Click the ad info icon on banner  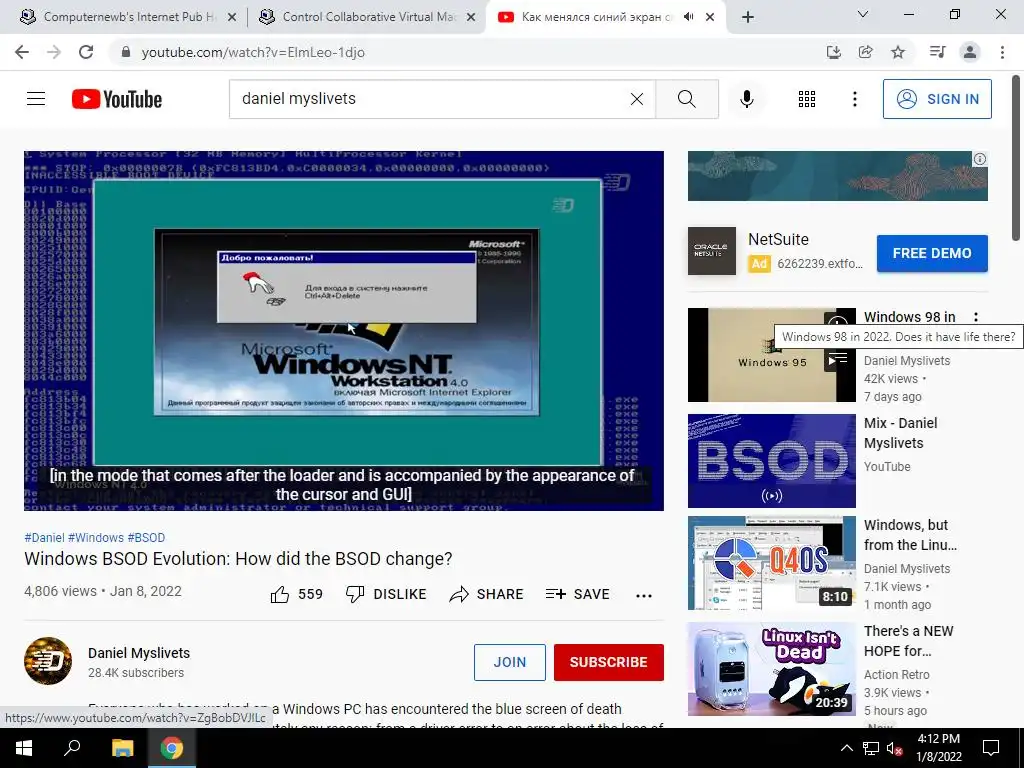980,159
